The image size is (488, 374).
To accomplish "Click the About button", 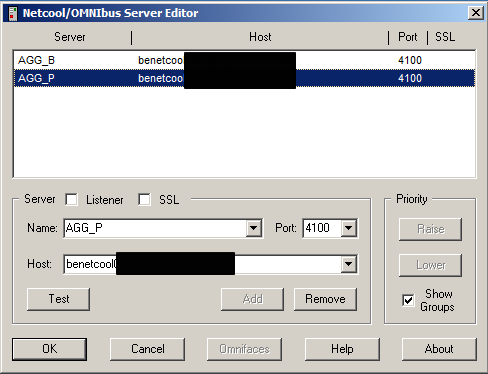I will (439, 349).
